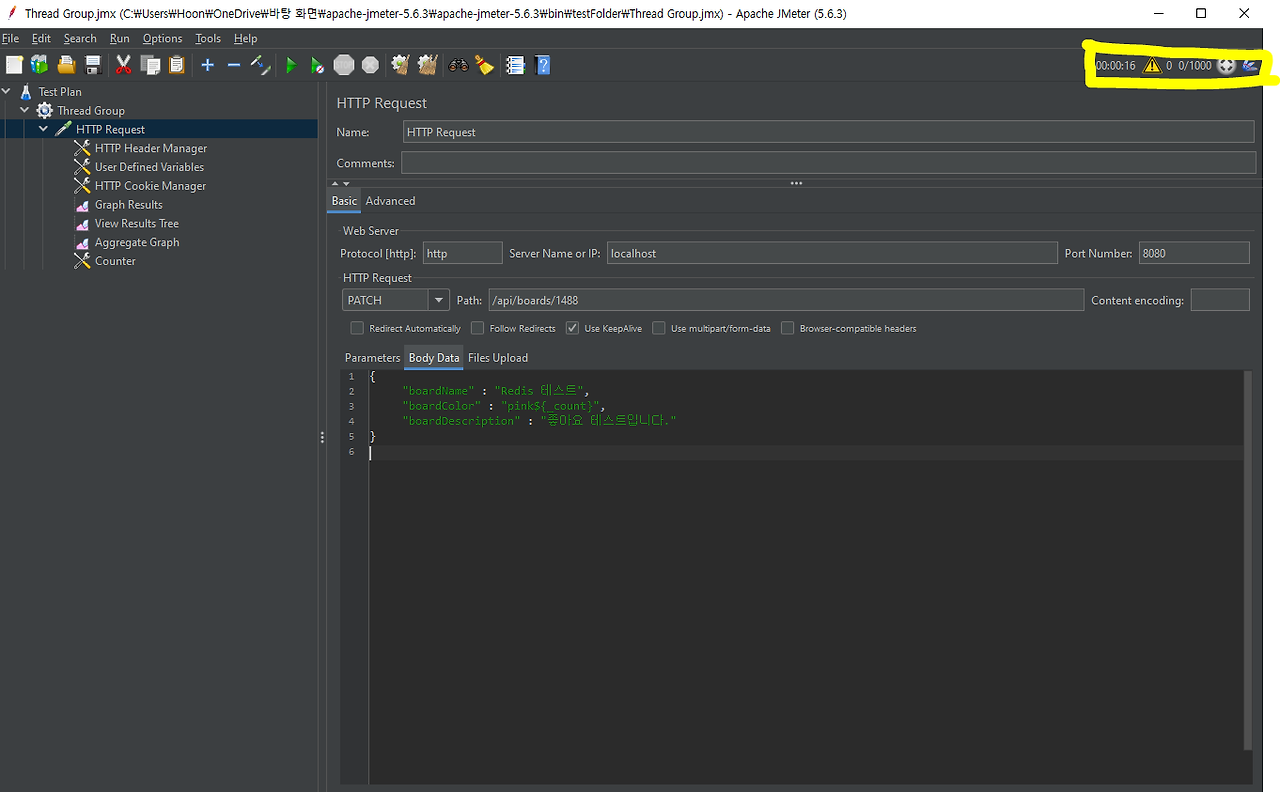Open the Tools menu
Viewport: 1280px width, 792px height.
[208, 38]
